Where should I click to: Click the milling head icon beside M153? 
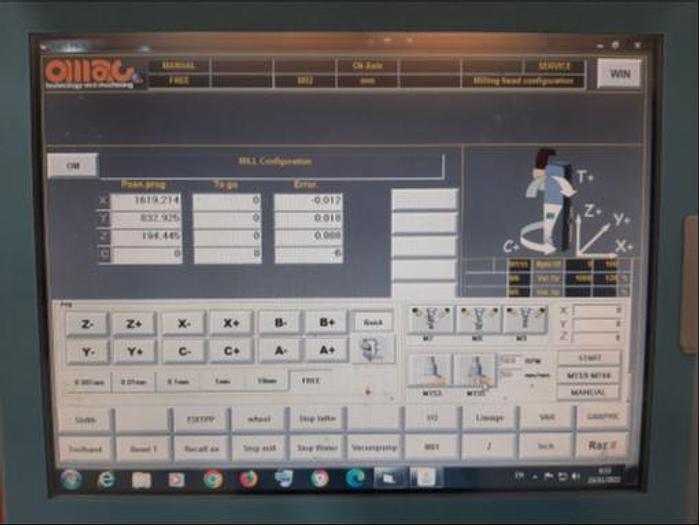click(476, 370)
